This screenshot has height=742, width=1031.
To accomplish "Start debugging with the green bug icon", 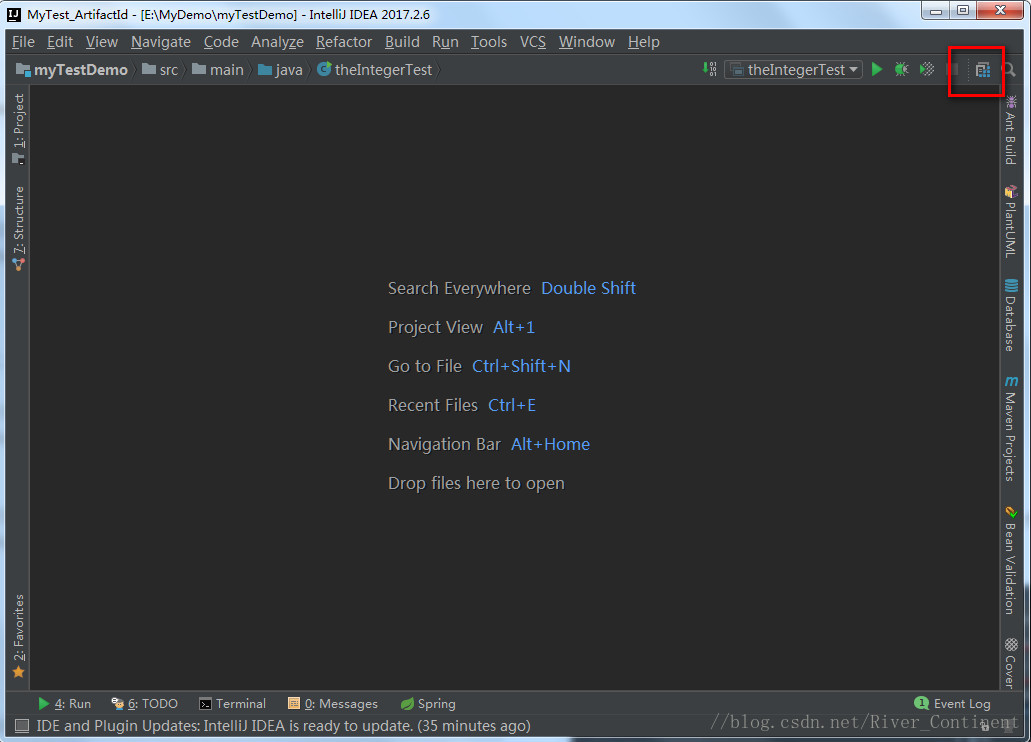I will [901, 69].
